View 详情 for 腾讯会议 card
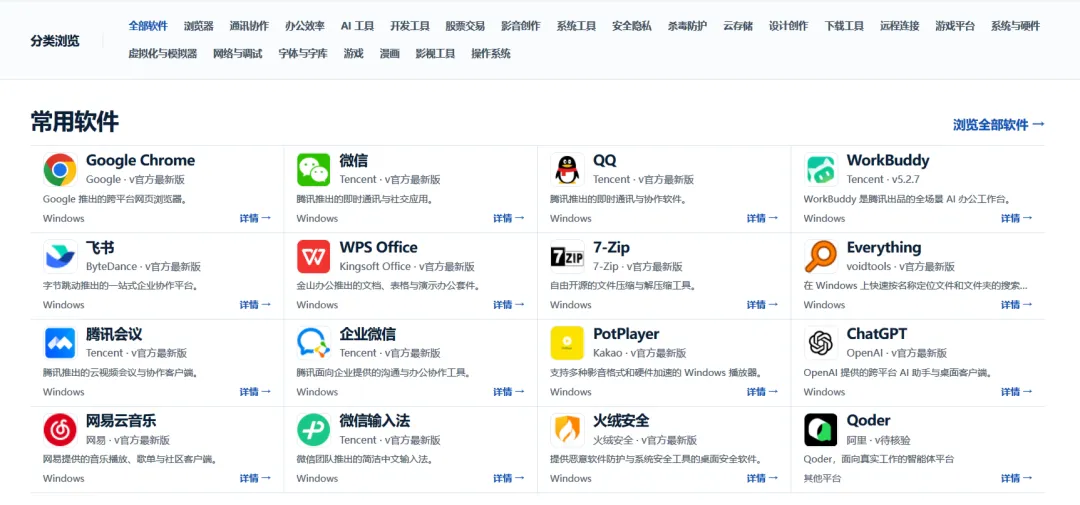 click(256, 391)
